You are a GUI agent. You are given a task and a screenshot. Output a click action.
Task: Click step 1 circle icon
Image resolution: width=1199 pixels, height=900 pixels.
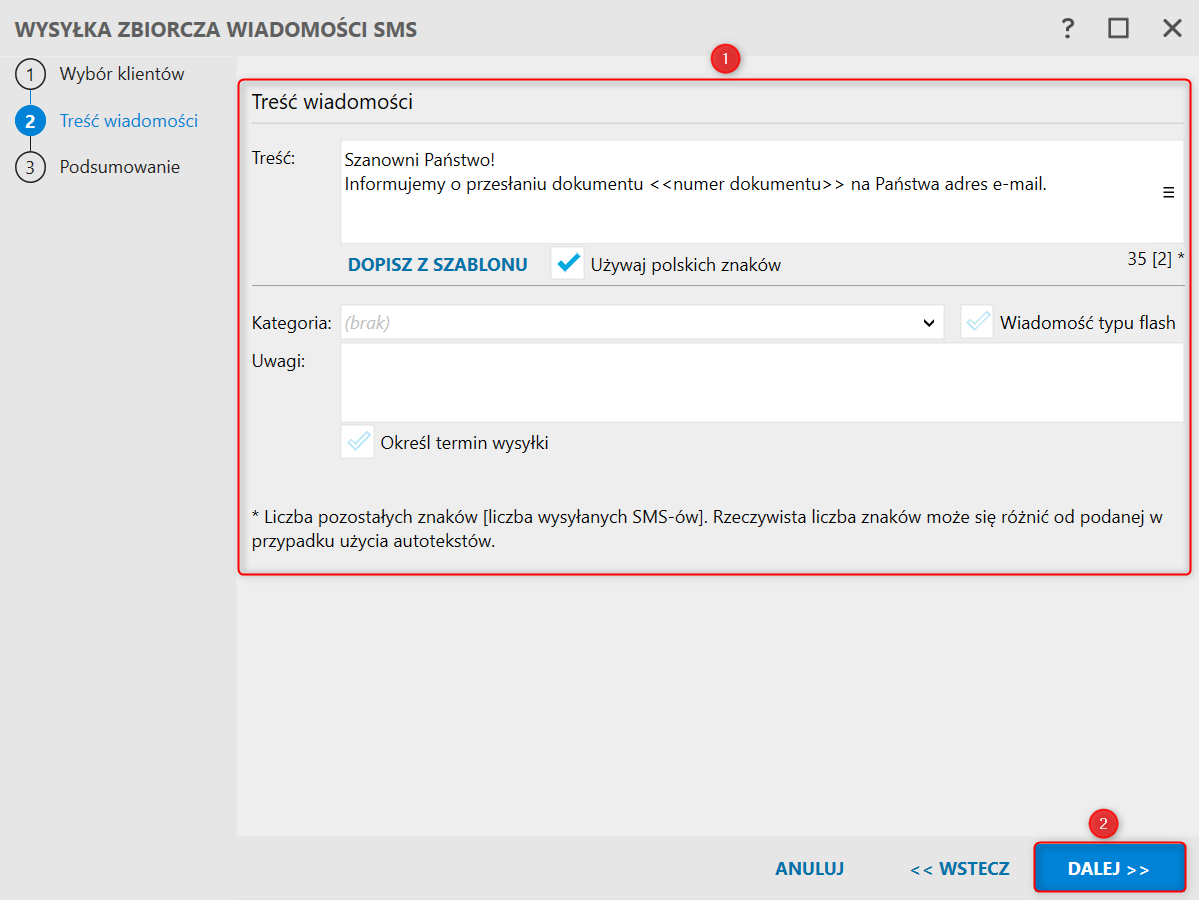tap(30, 75)
